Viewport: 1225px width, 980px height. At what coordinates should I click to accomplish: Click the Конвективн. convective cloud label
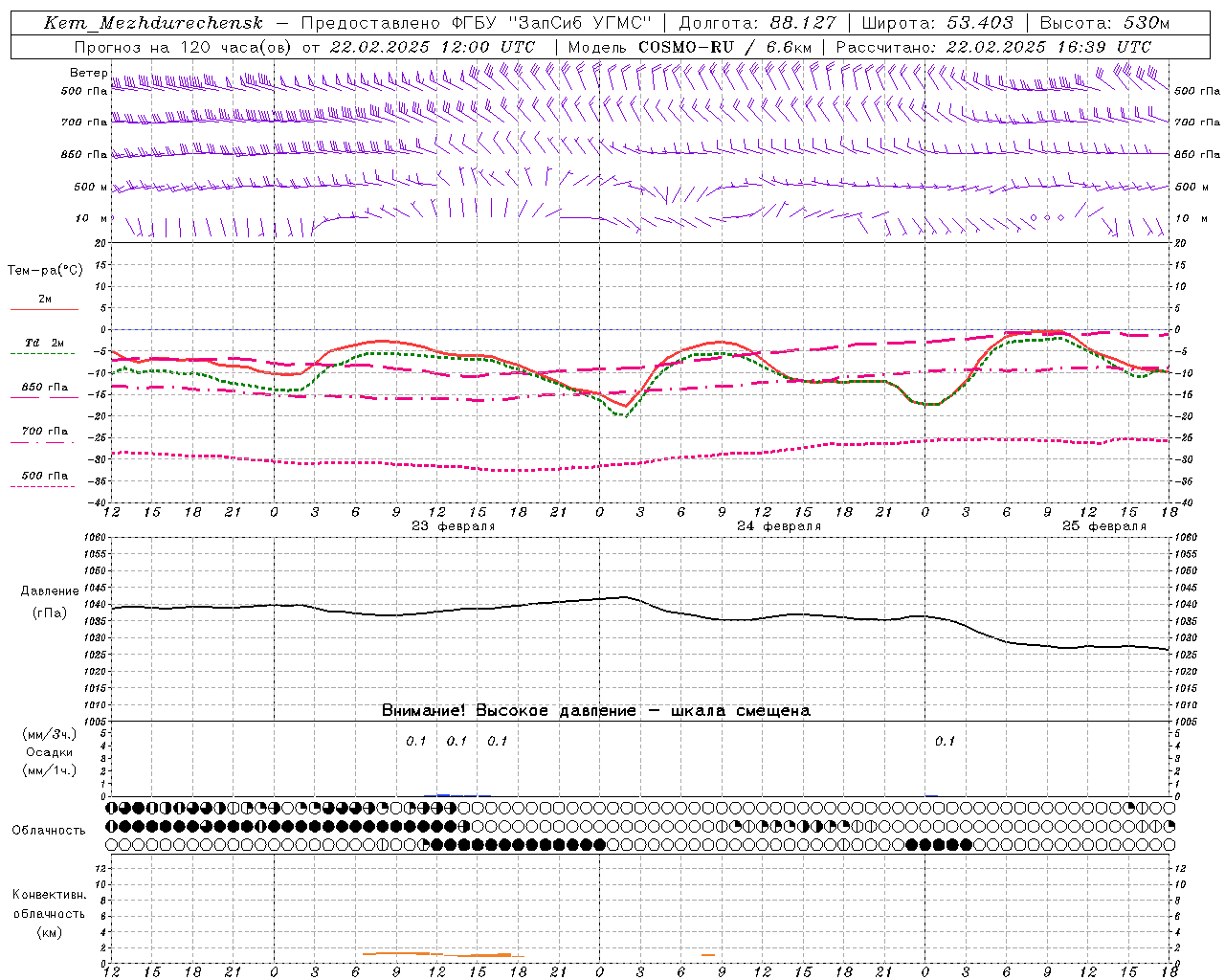tap(49, 895)
